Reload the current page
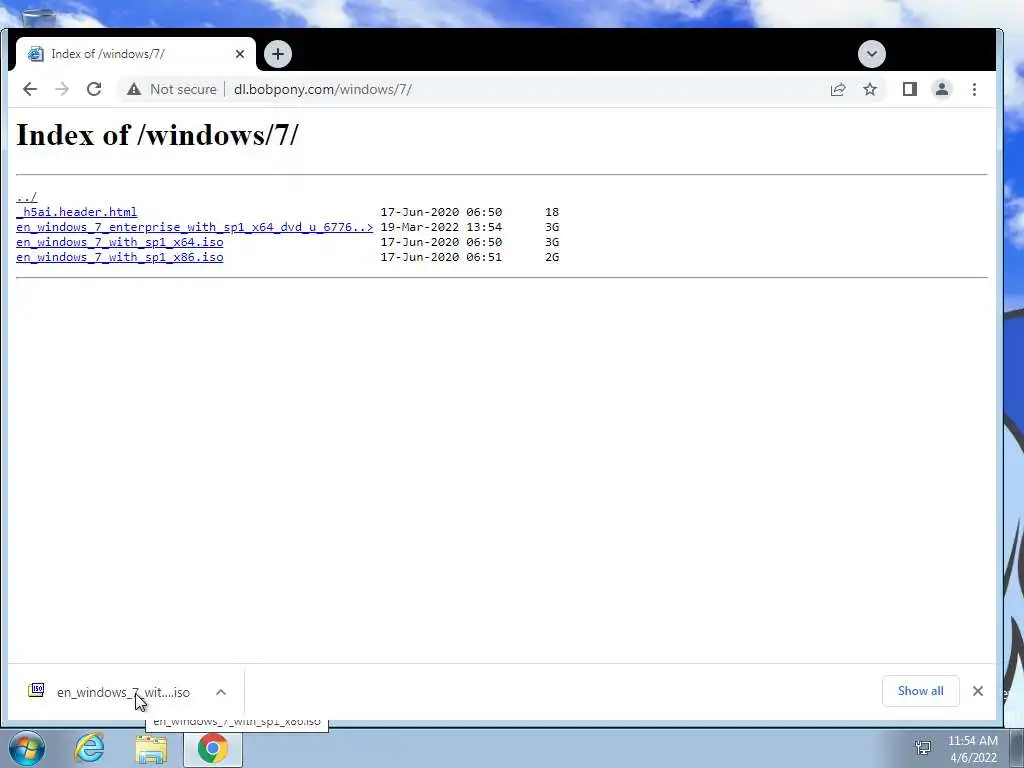The width and height of the screenshot is (1024, 768). tap(94, 89)
